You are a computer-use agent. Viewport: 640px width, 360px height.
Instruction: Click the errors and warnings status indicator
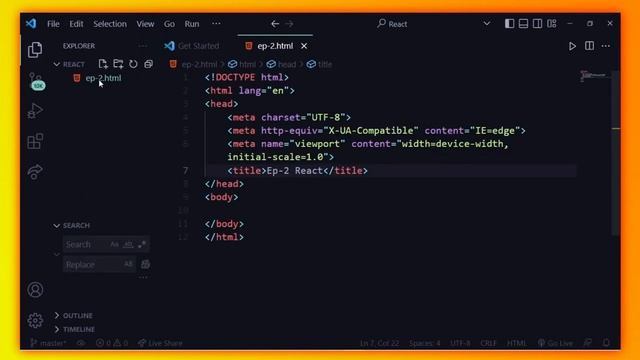coord(112,343)
